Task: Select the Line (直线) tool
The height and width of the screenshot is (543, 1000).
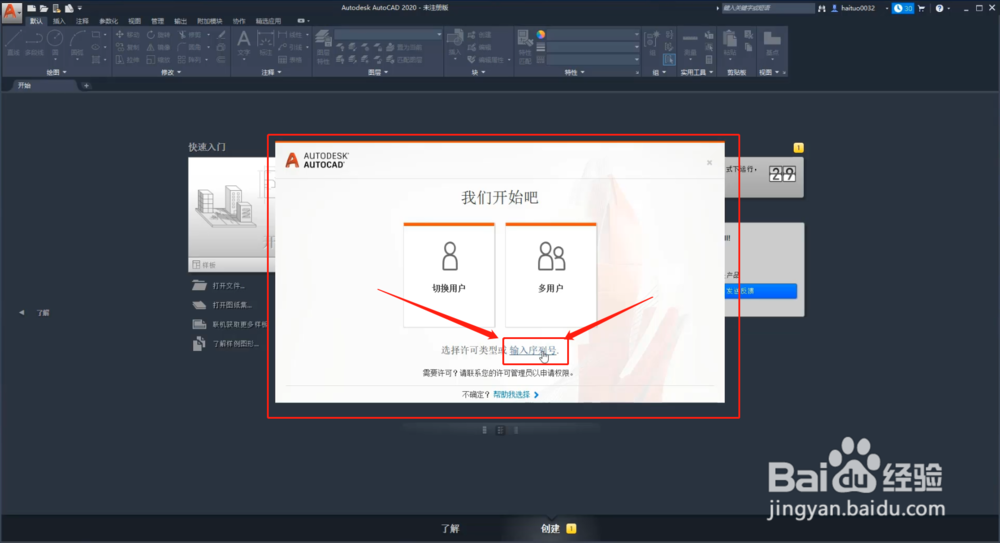Action: tap(13, 43)
